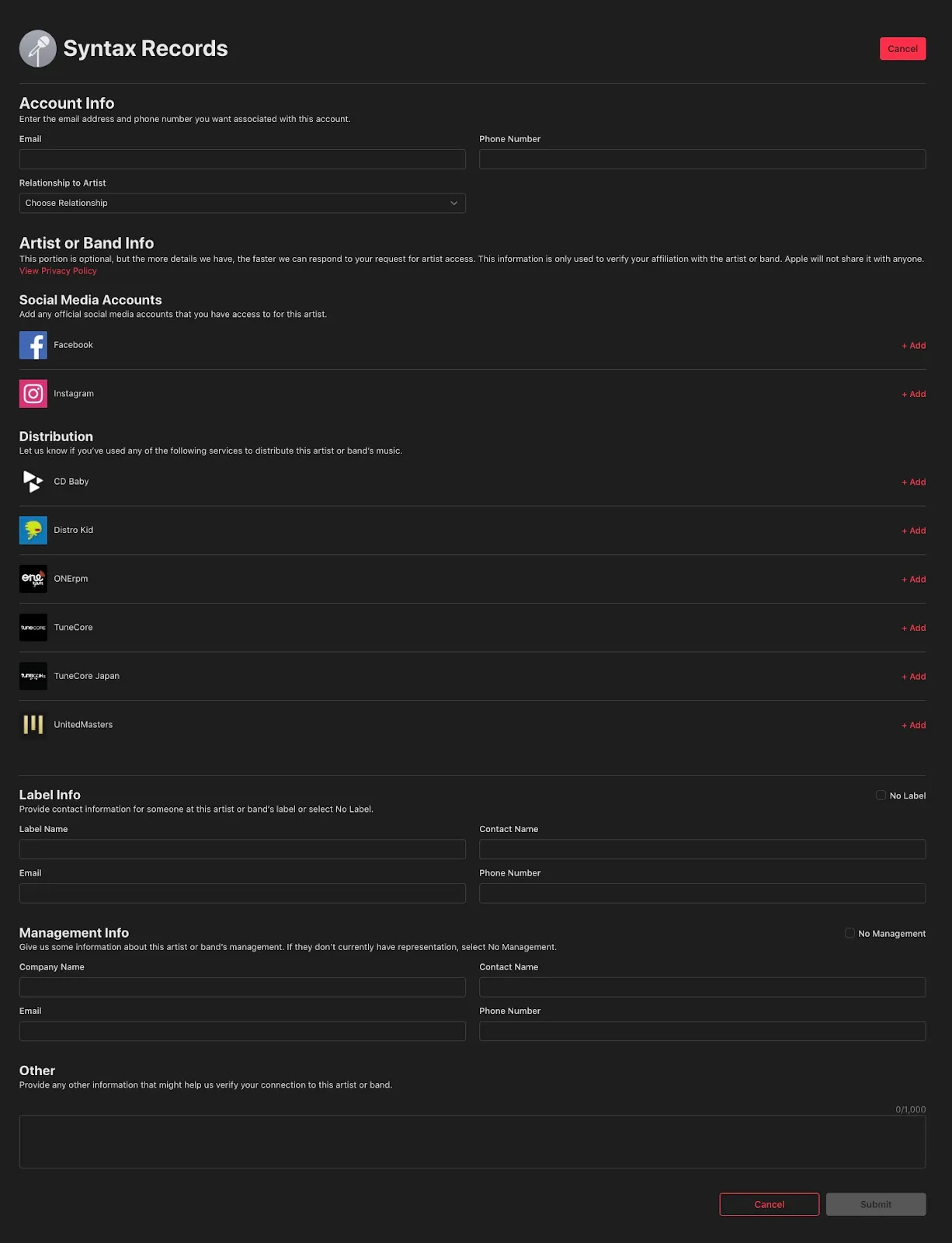
Task: Click the Facebook logo icon
Action: tap(33, 345)
